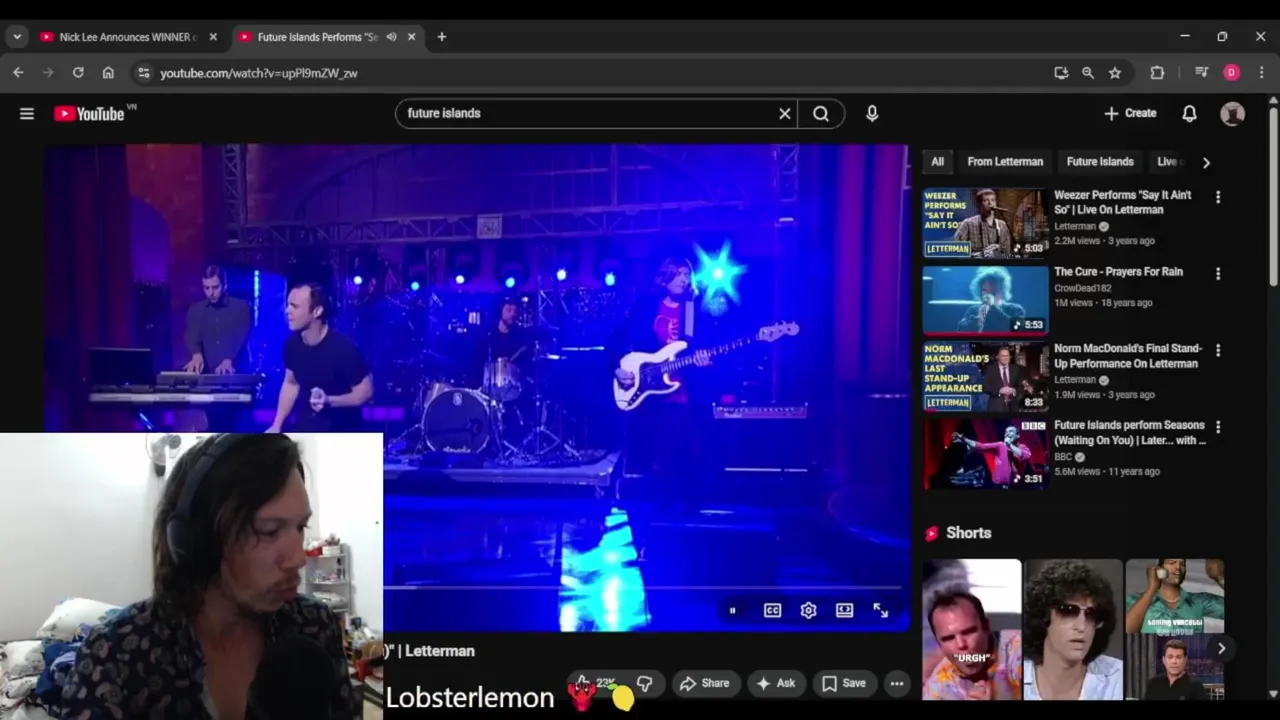Image resolution: width=1280 pixels, height=720 pixels.
Task: Select the Future Islands chip
Action: point(1100,162)
